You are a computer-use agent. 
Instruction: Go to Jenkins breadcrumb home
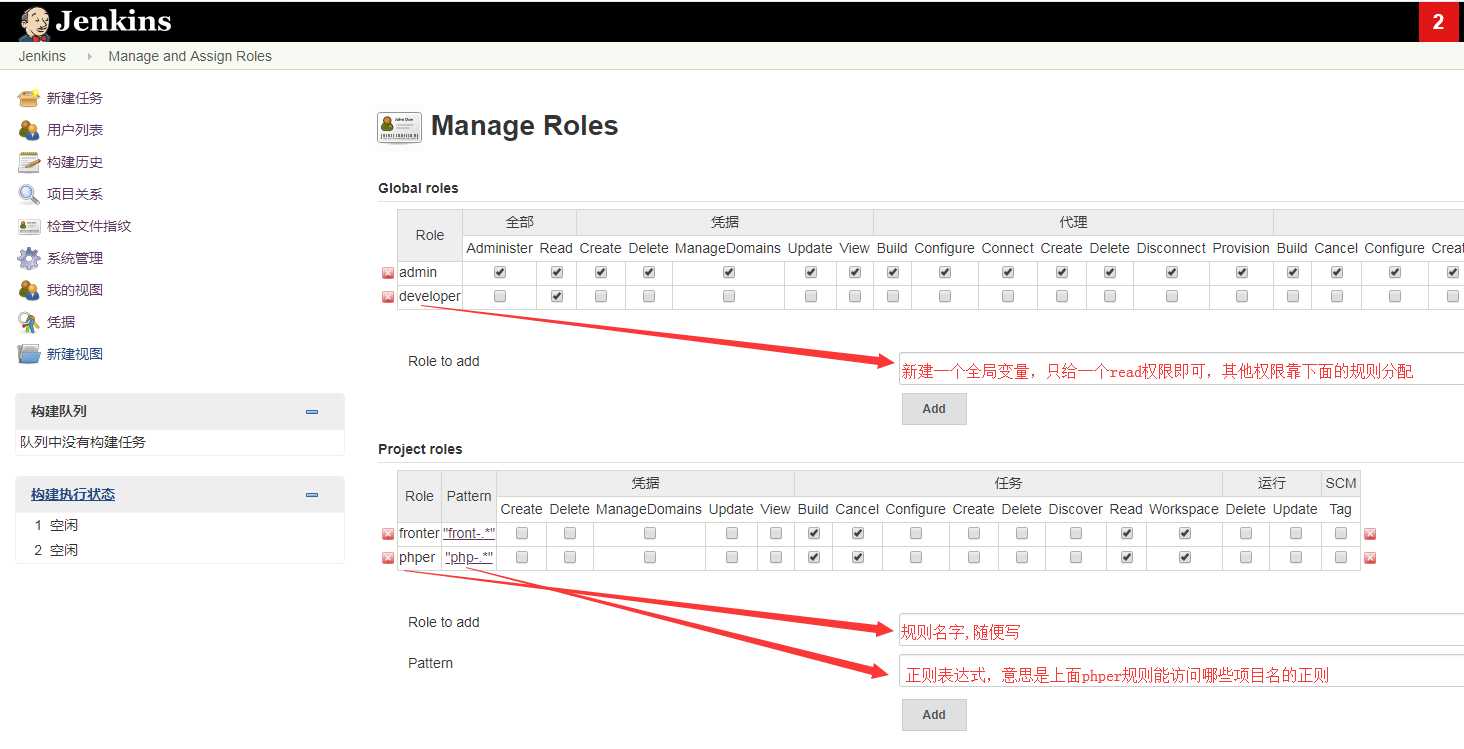pyautogui.click(x=42, y=56)
